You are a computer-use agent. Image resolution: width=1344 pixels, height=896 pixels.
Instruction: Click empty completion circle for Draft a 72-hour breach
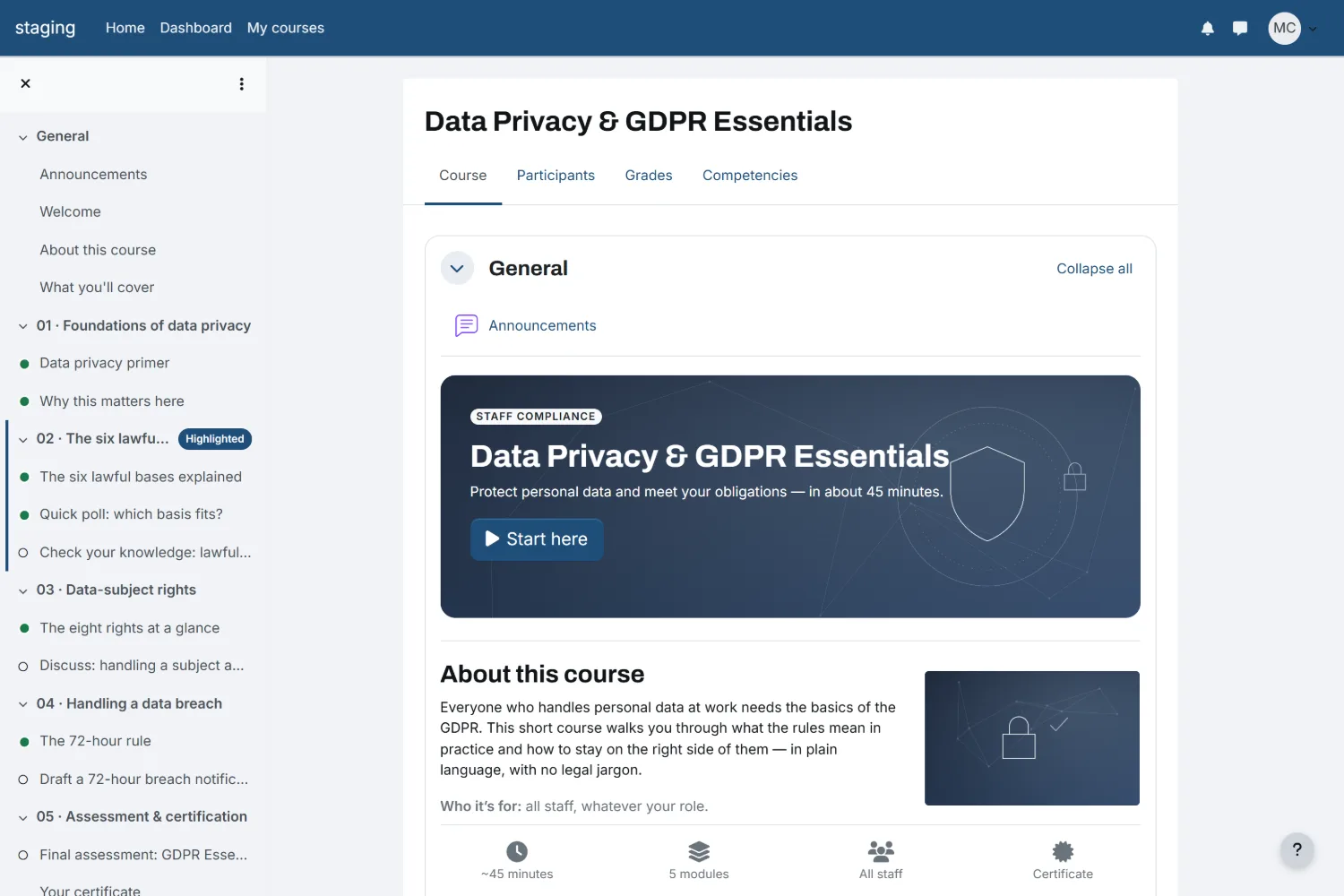[x=23, y=780]
